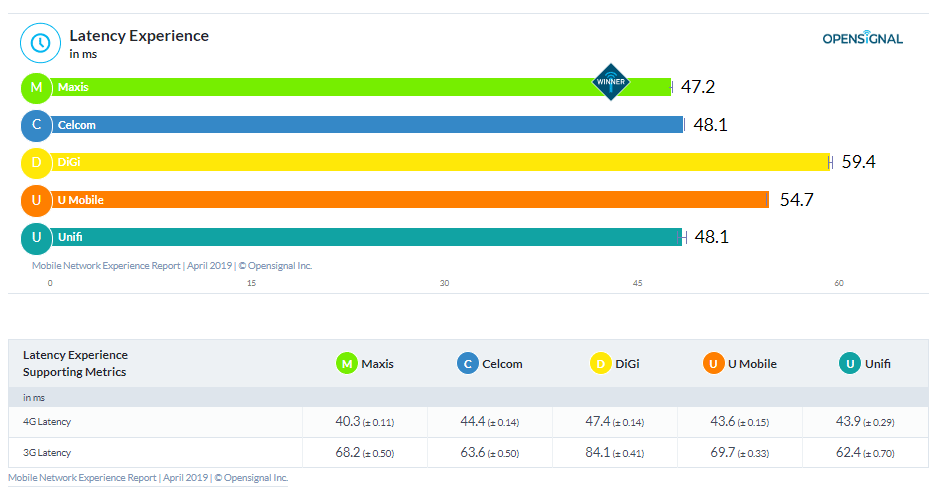
Task: Click the Winner badge on the Maxis bar
Action: (x=610, y=81)
